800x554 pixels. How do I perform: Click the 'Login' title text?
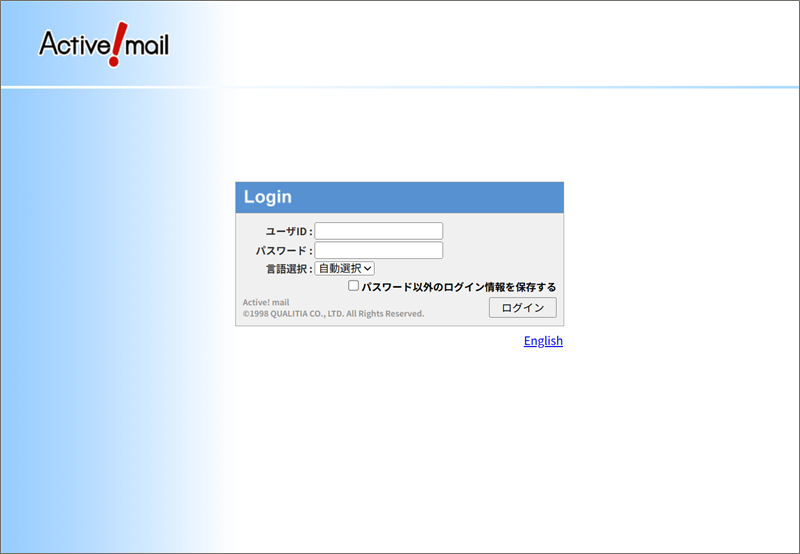click(x=268, y=197)
